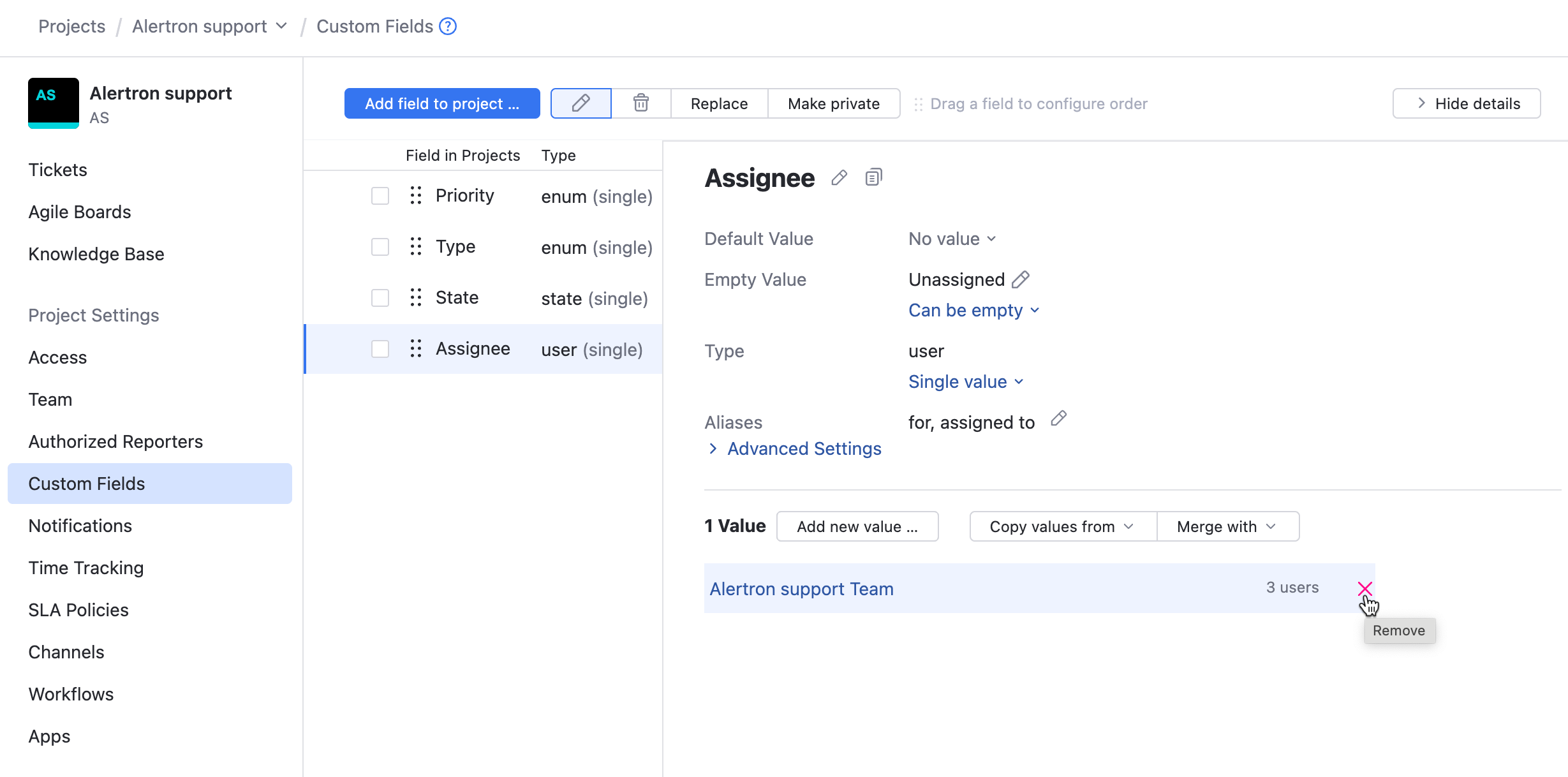
Task: Check the State field checkbox
Action: tap(380, 297)
